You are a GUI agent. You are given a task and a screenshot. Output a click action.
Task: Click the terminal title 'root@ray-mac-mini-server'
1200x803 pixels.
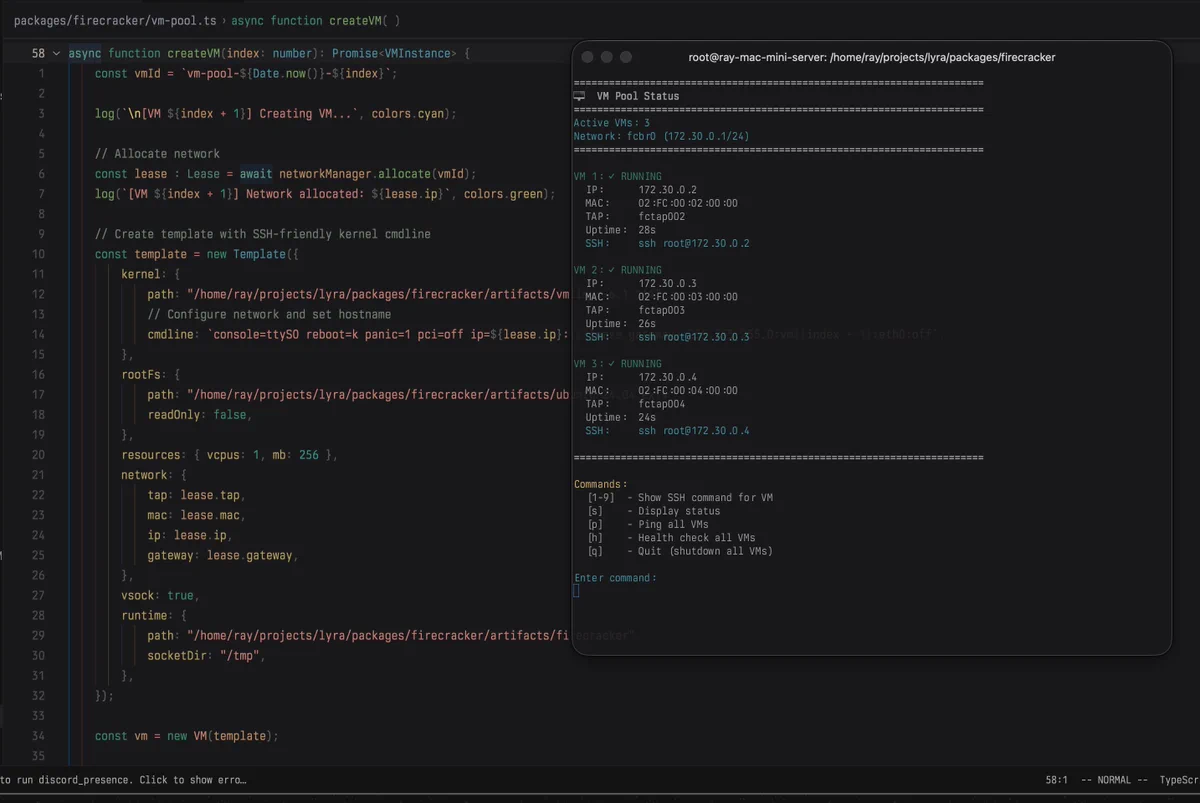coord(756,58)
